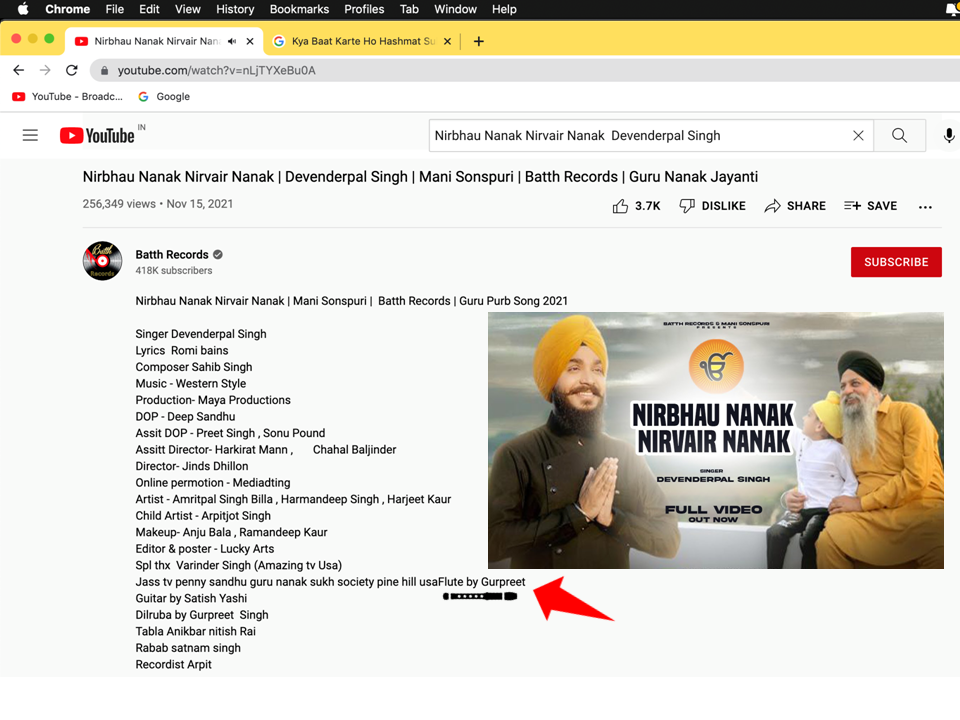Dislike the video using the thumbs down
960x720 pixels.
pyautogui.click(x=712, y=206)
